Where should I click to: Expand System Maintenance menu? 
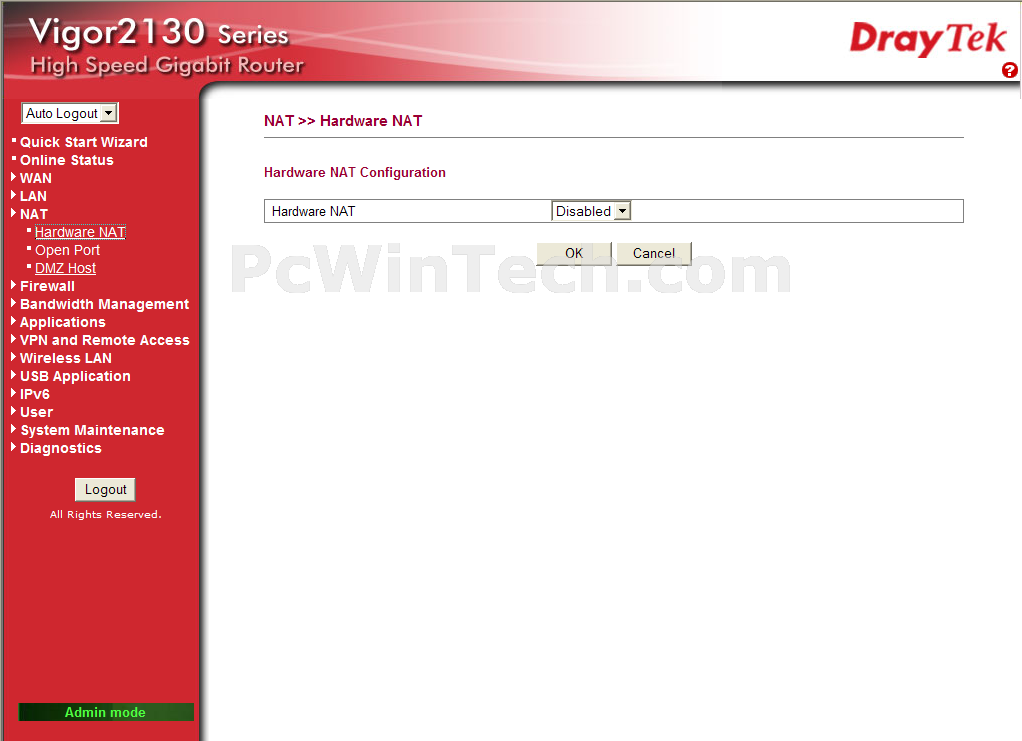[92, 430]
